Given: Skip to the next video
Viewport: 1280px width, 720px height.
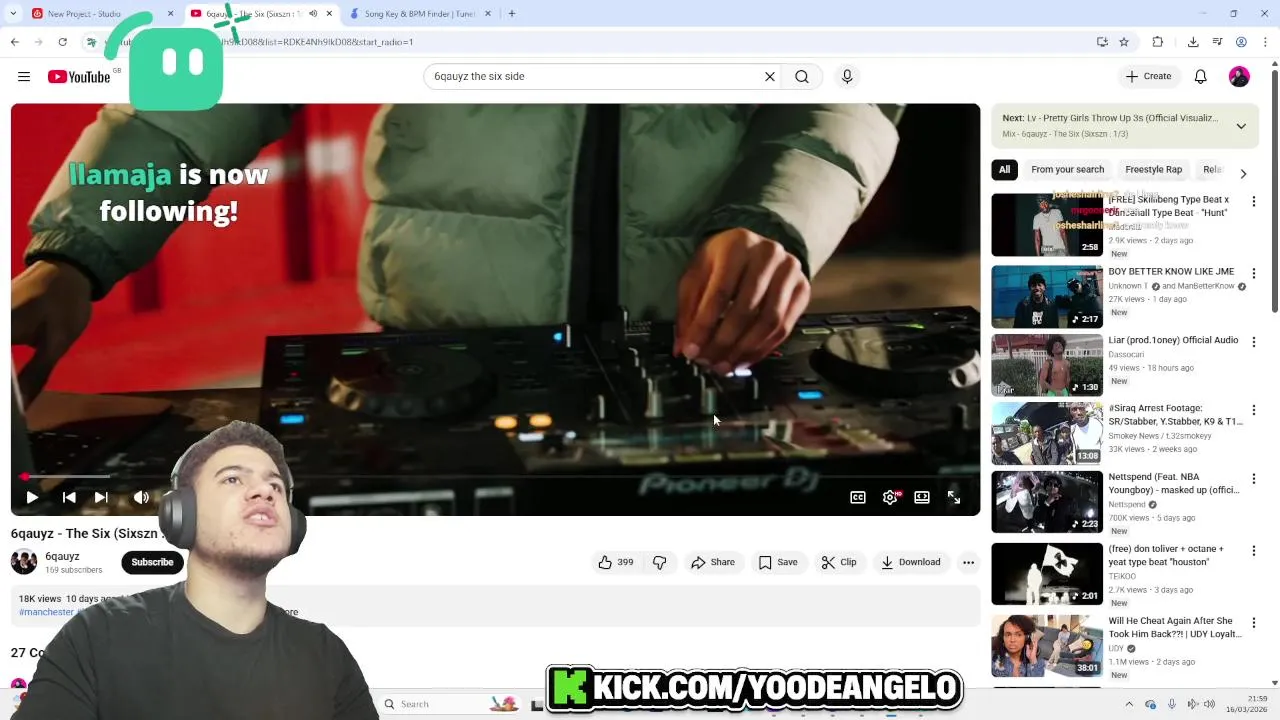Looking at the screenshot, I should (101, 497).
